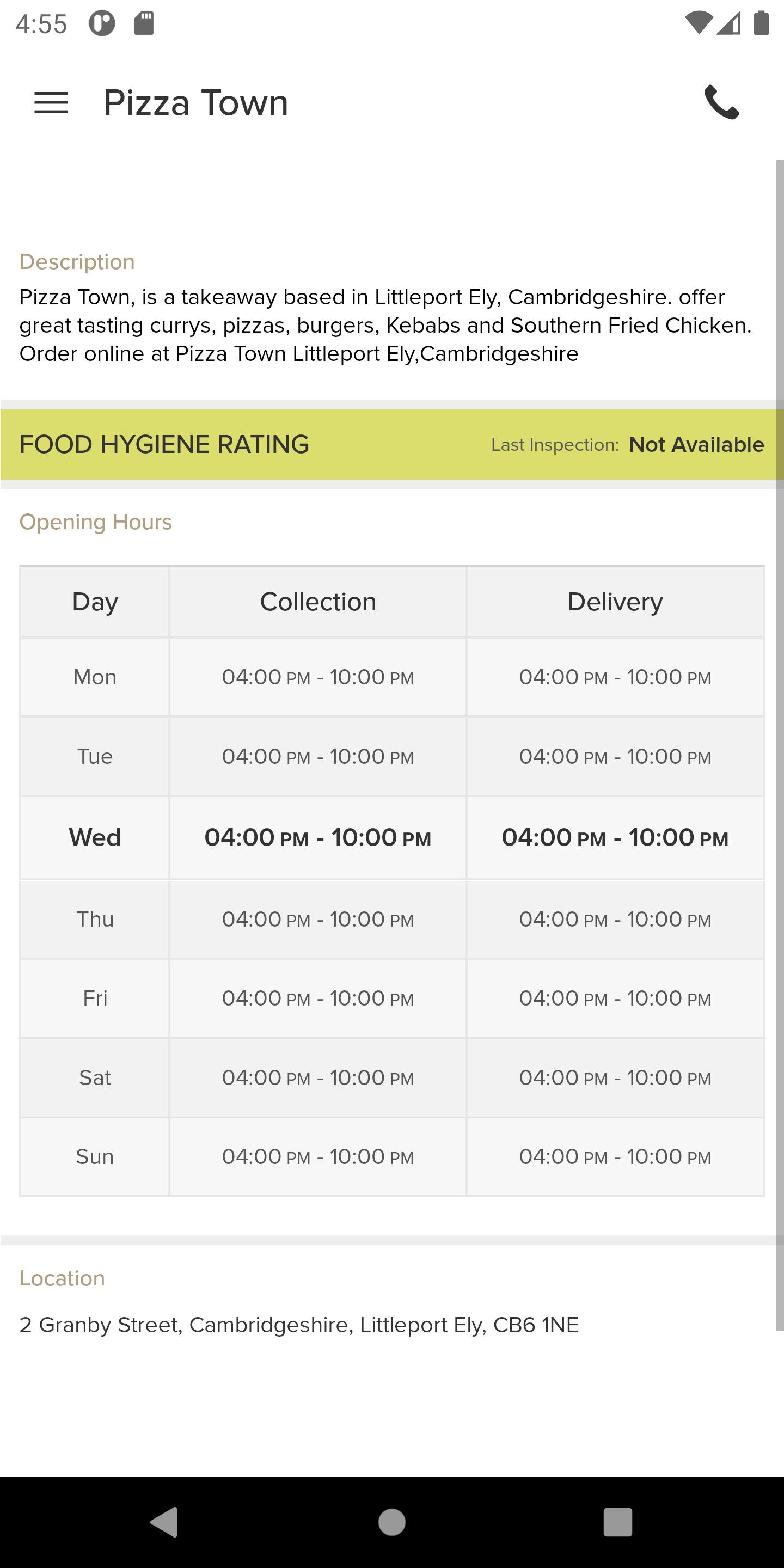Tap the Android back navigation button
Image resolution: width=784 pixels, height=1568 pixels.
pyautogui.click(x=164, y=1522)
